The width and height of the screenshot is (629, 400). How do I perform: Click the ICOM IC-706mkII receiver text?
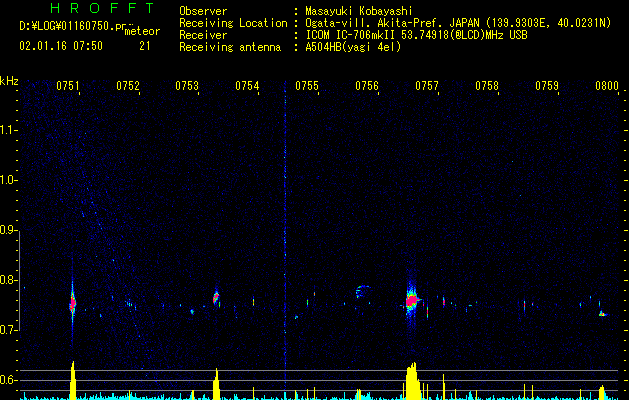tap(416, 35)
